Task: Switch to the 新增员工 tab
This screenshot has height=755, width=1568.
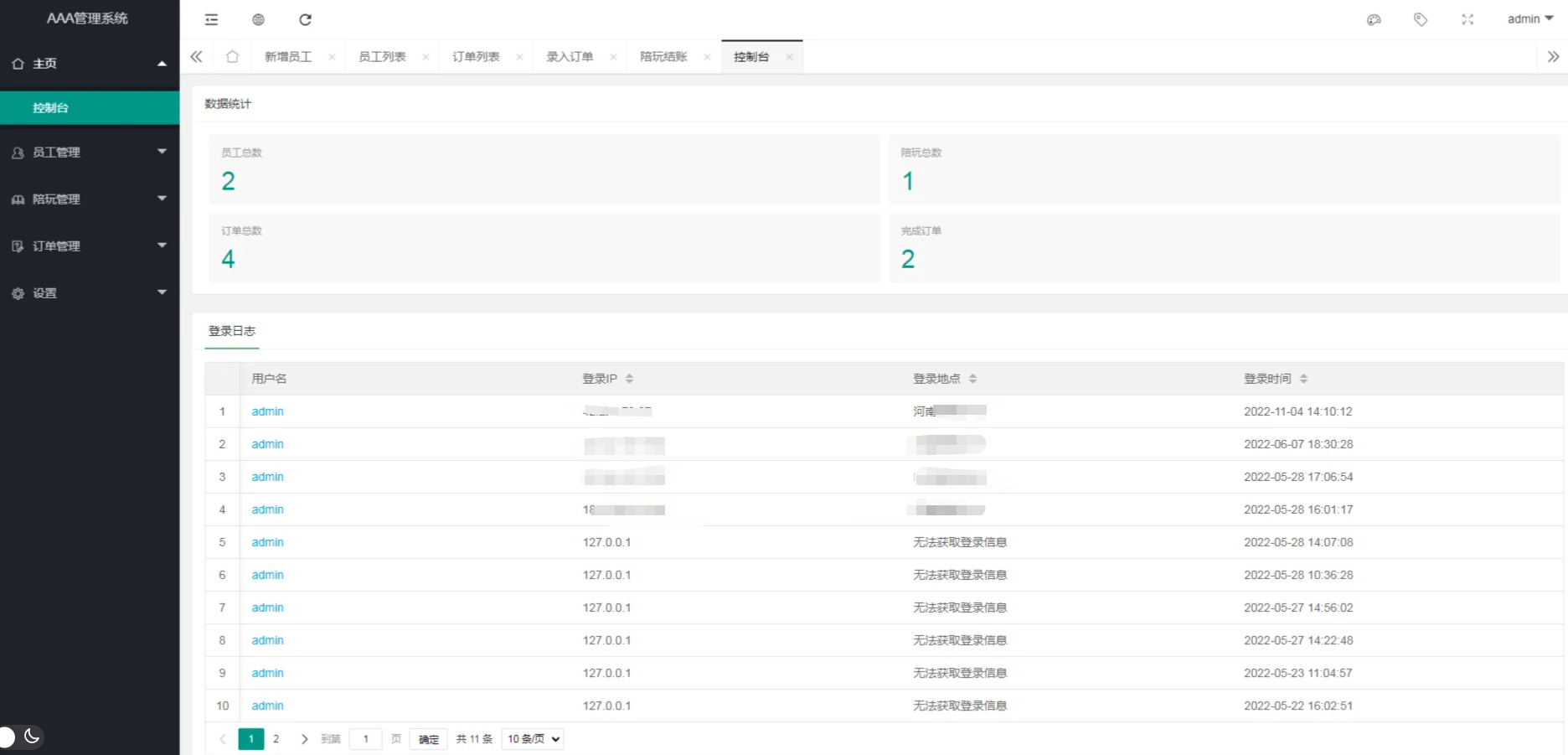Action: (288, 57)
